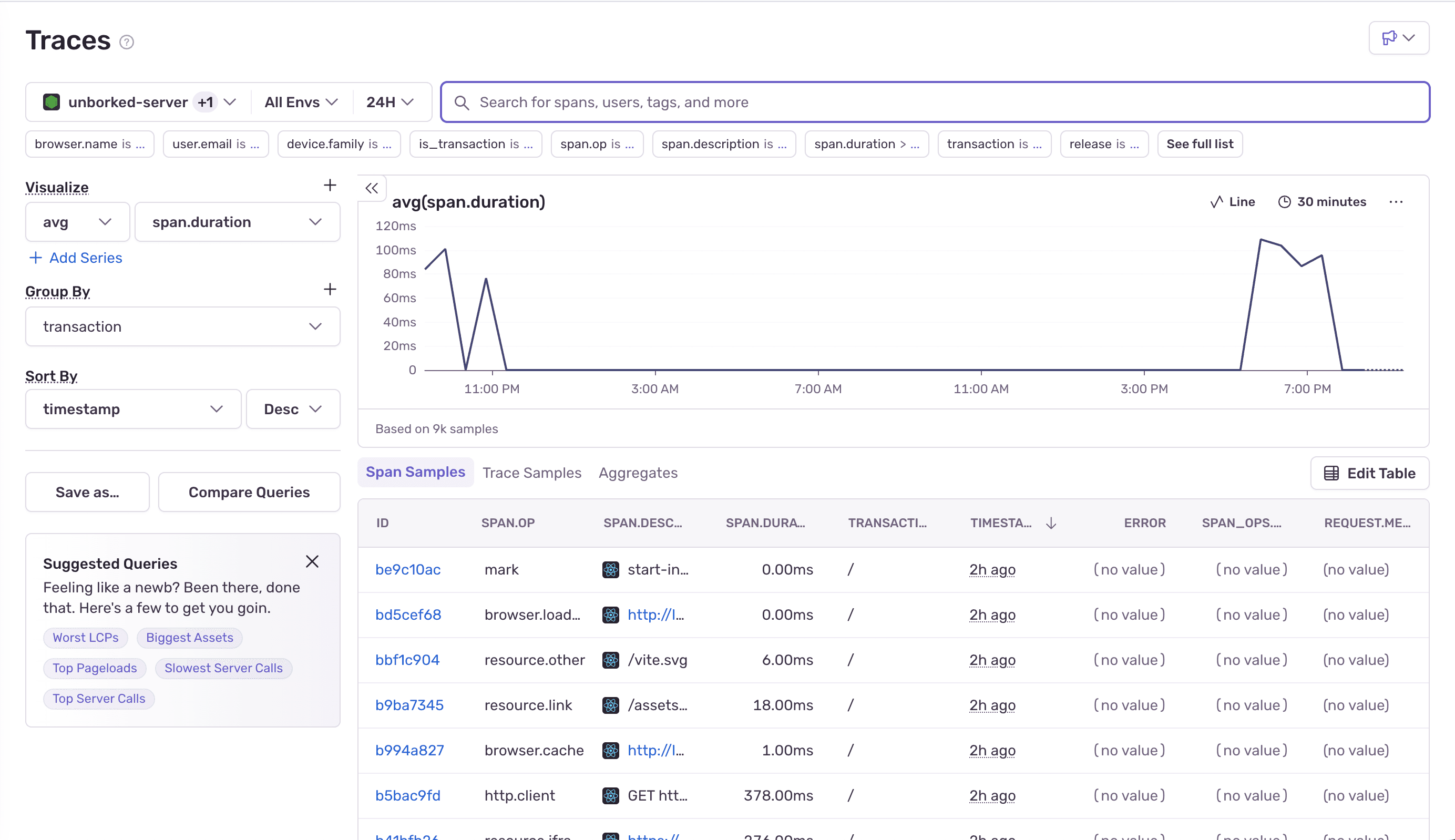Open the chart options ellipsis menu
The height and width of the screenshot is (840, 1455).
click(1397, 202)
